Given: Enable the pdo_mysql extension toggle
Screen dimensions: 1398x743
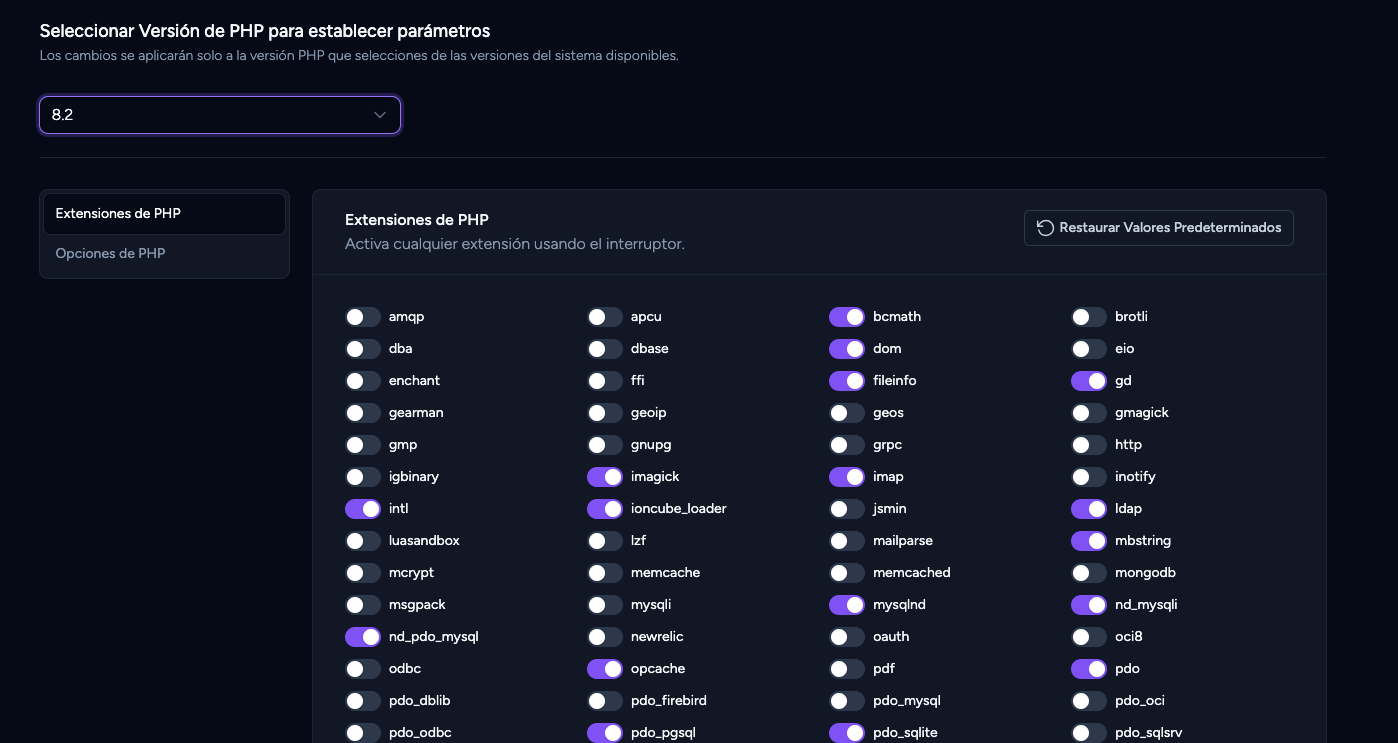Looking at the screenshot, I should click(x=847, y=701).
